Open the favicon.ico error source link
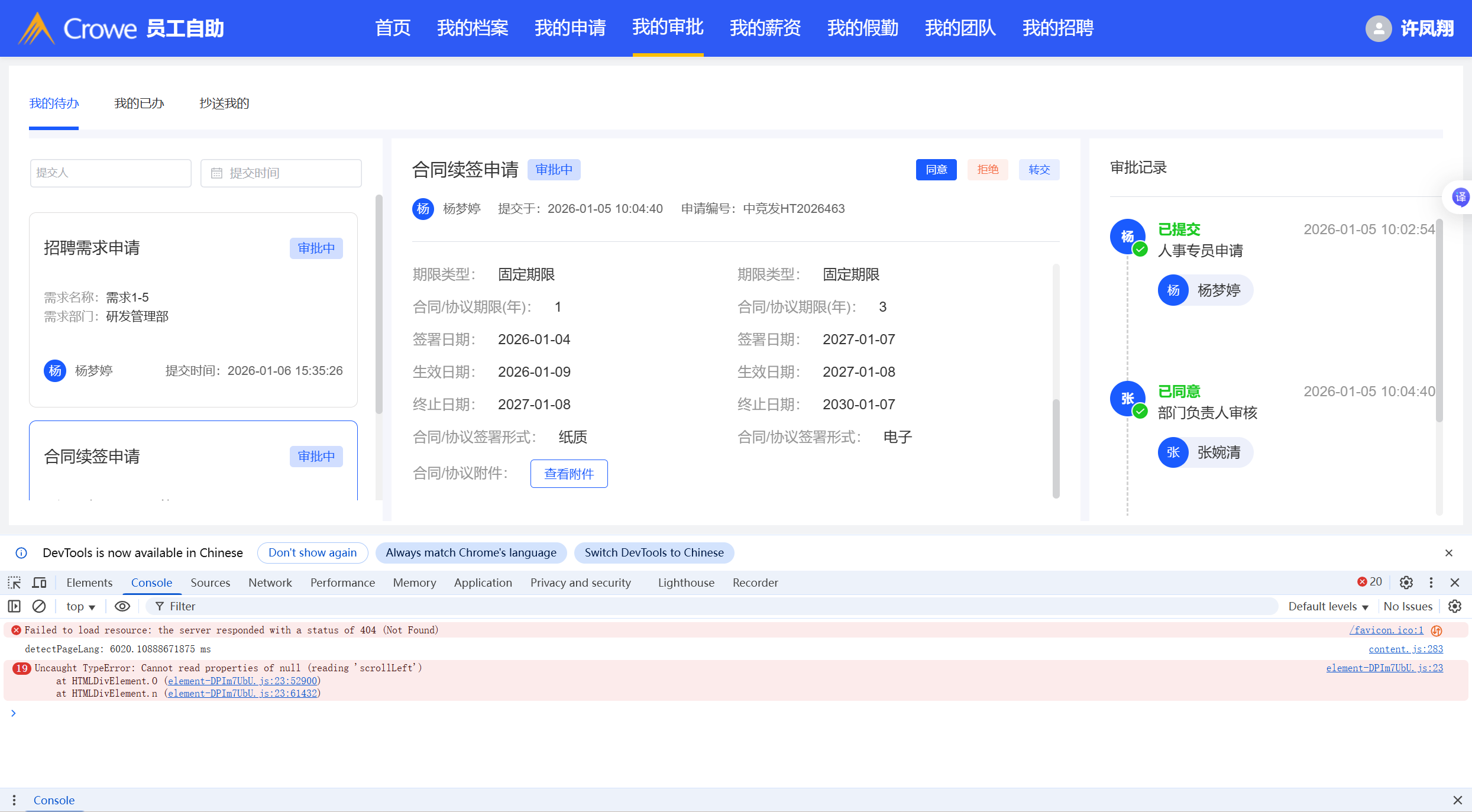This screenshot has width=1472, height=812. pos(1386,630)
